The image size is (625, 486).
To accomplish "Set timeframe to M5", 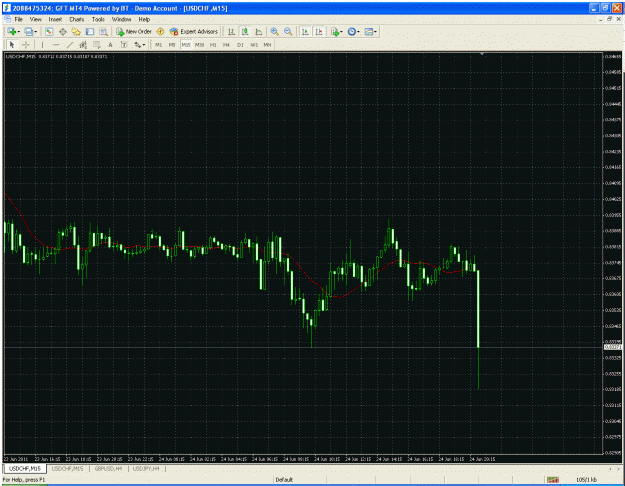I will pos(172,45).
